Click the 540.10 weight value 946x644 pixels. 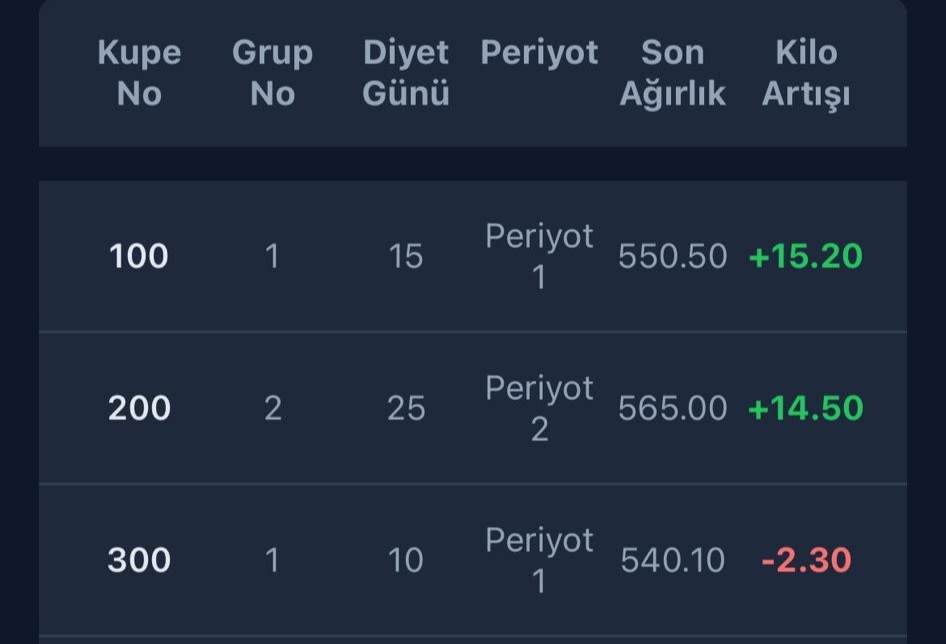[x=675, y=561]
